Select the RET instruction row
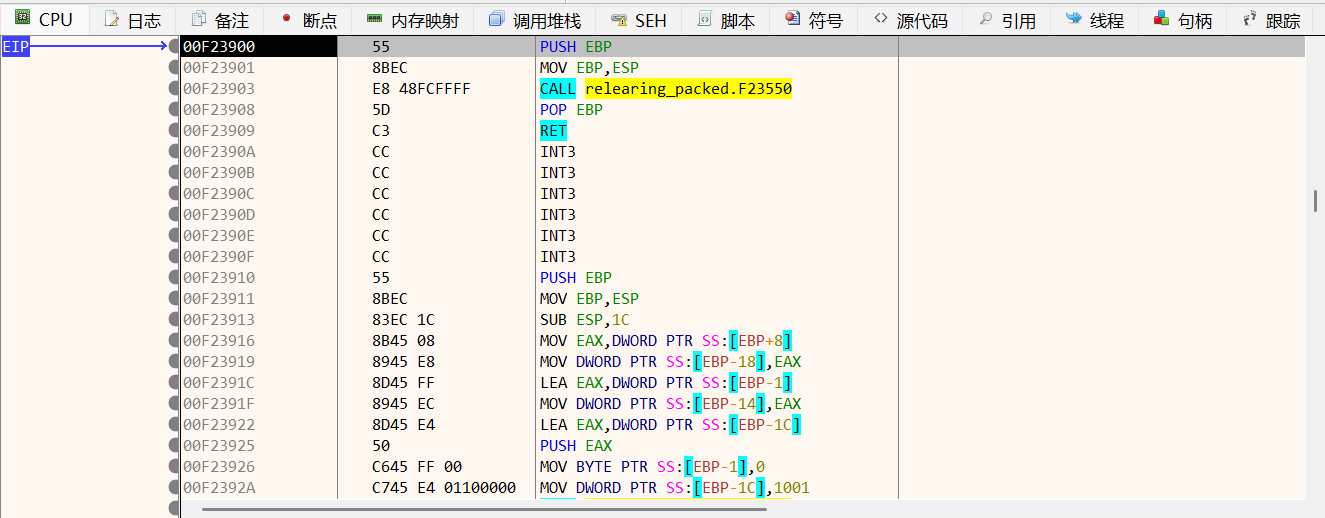This screenshot has width=1325, height=518. pos(553,131)
